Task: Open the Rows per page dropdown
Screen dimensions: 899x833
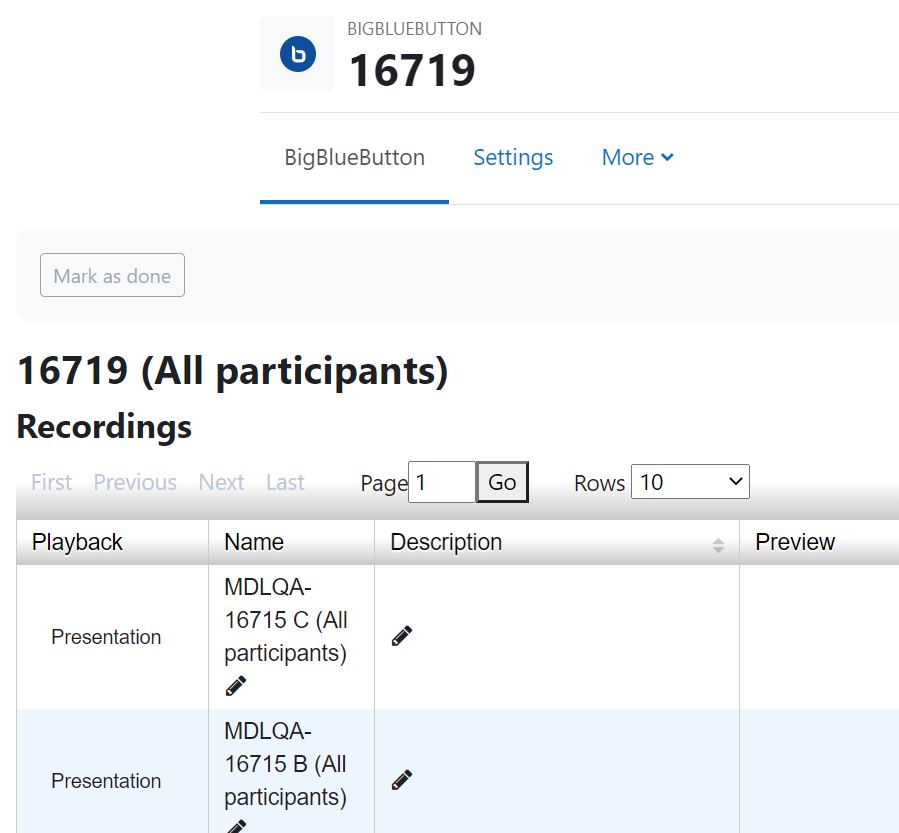Action: point(690,482)
